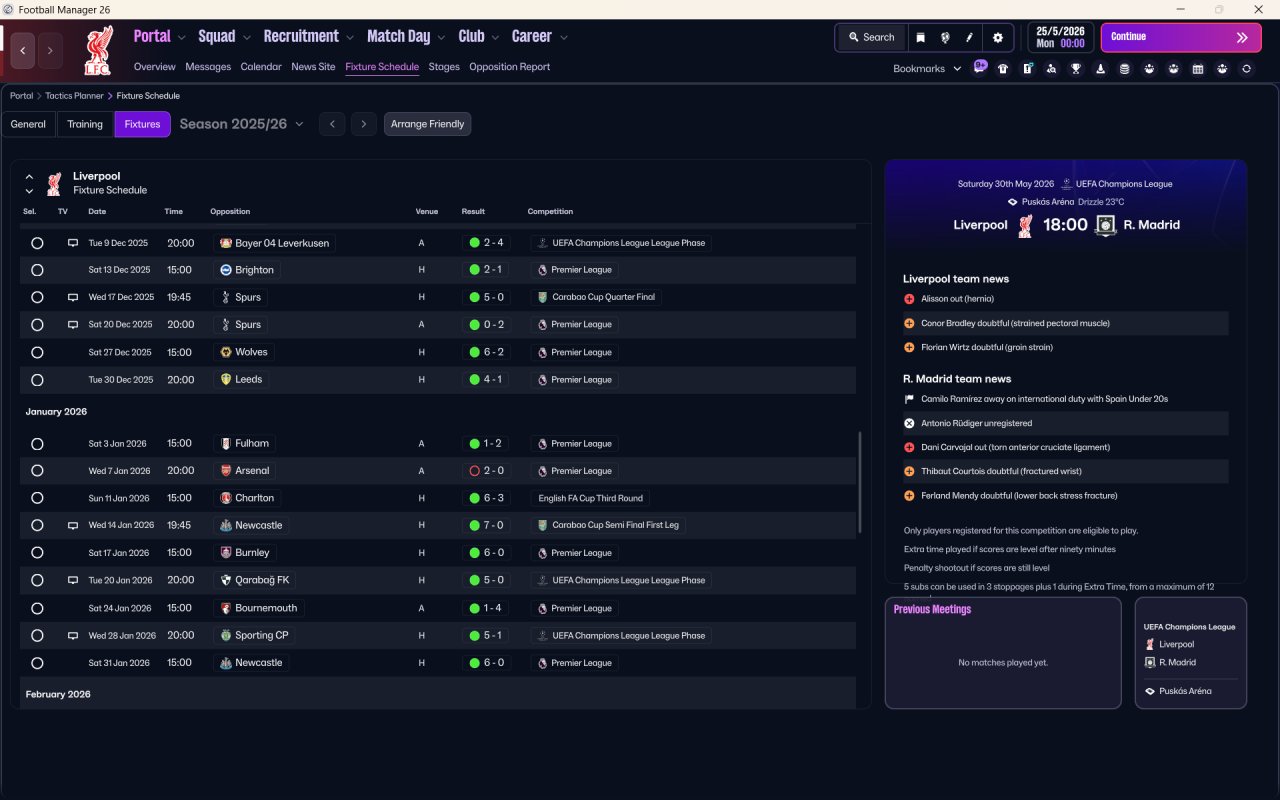Open the settings gear icon
The image size is (1280, 800).
coord(997,37)
